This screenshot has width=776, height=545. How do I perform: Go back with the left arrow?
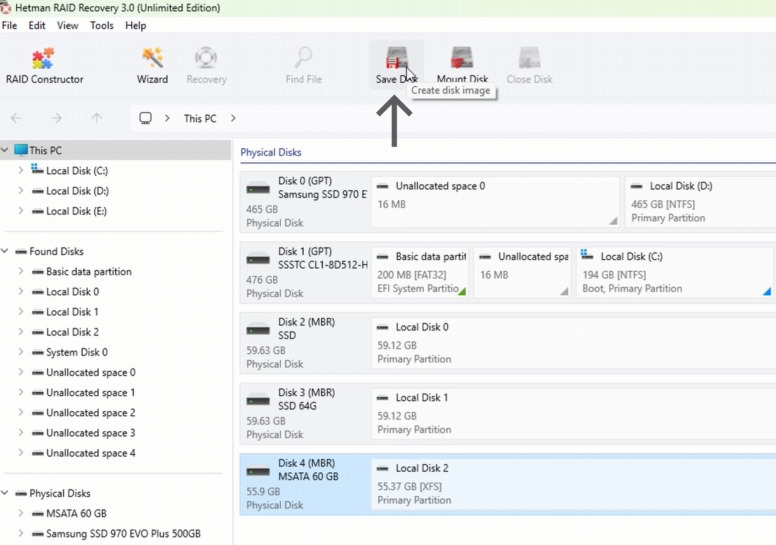point(16,118)
